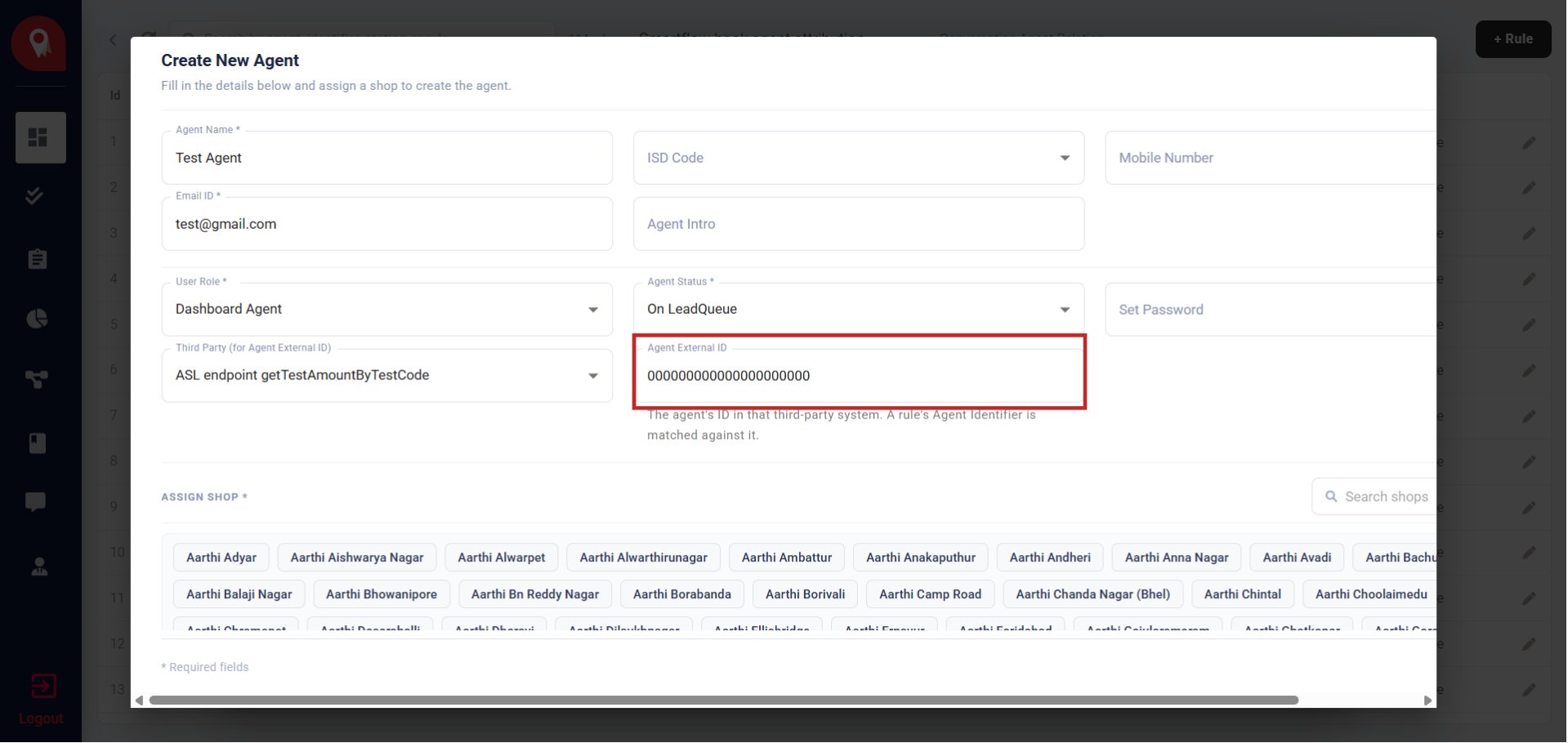
Task: Click the edit pencil icon in row 13
Action: point(1529,690)
